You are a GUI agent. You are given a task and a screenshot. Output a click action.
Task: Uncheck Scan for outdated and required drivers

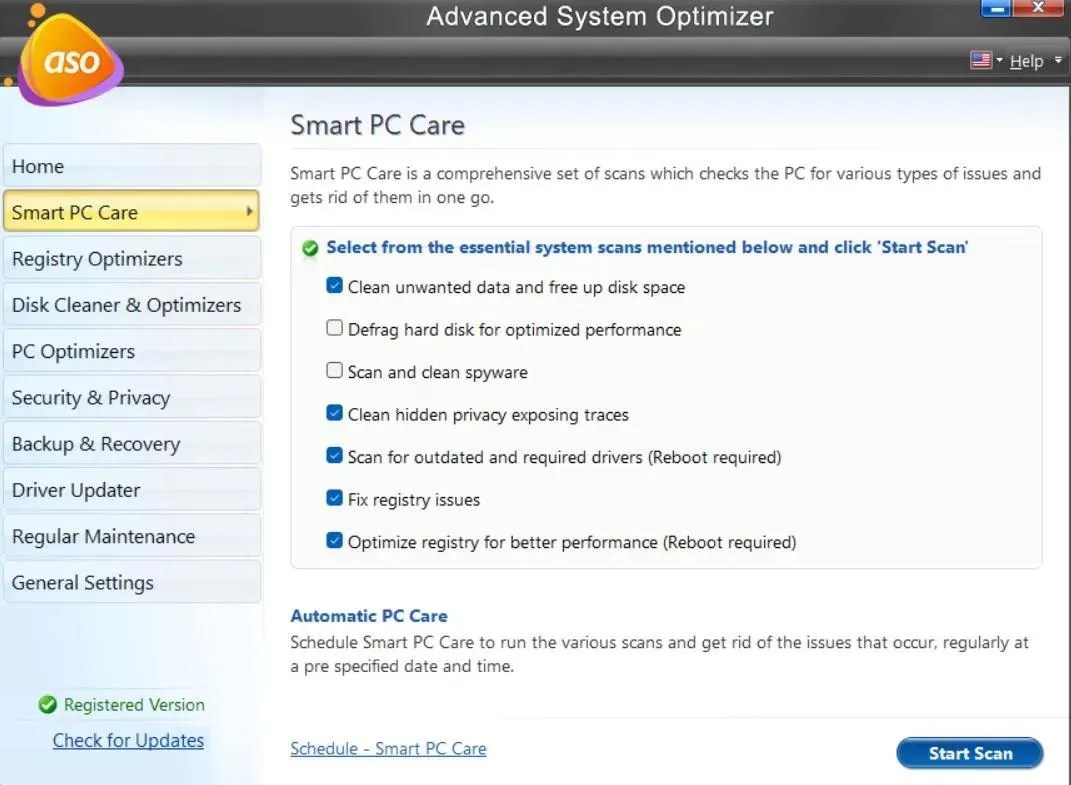tap(335, 456)
